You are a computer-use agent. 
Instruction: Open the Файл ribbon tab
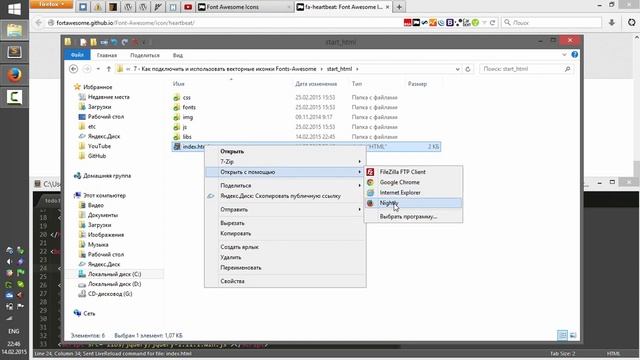[x=77, y=55]
